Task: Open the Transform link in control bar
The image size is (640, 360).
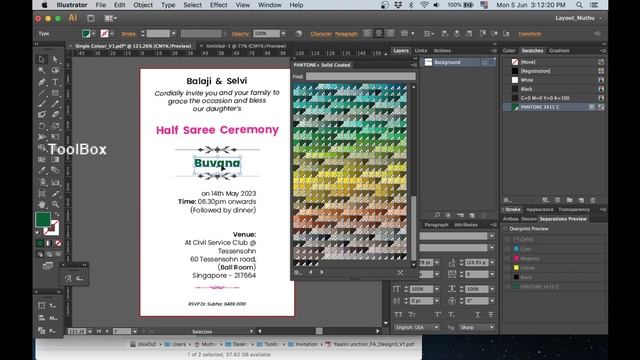Action: point(530,34)
